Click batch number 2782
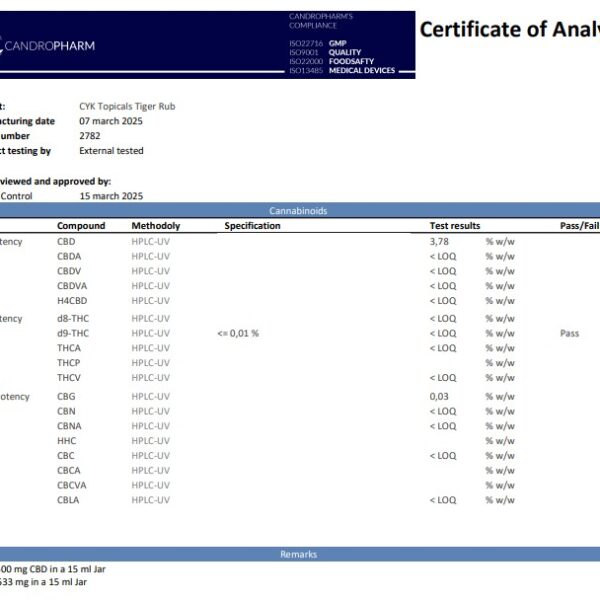Viewport: 600px width, 600px height. pyautogui.click(x=90, y=136)
